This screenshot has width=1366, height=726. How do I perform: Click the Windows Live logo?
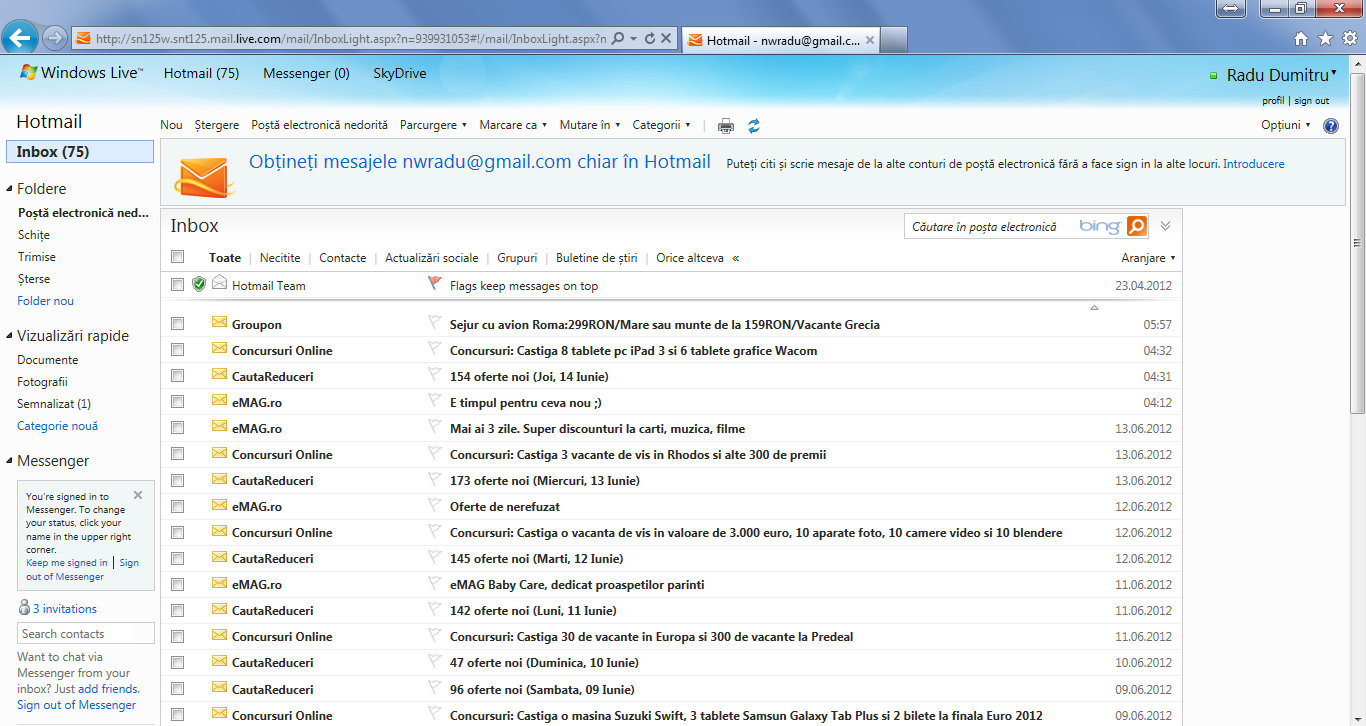click(82, 73)
